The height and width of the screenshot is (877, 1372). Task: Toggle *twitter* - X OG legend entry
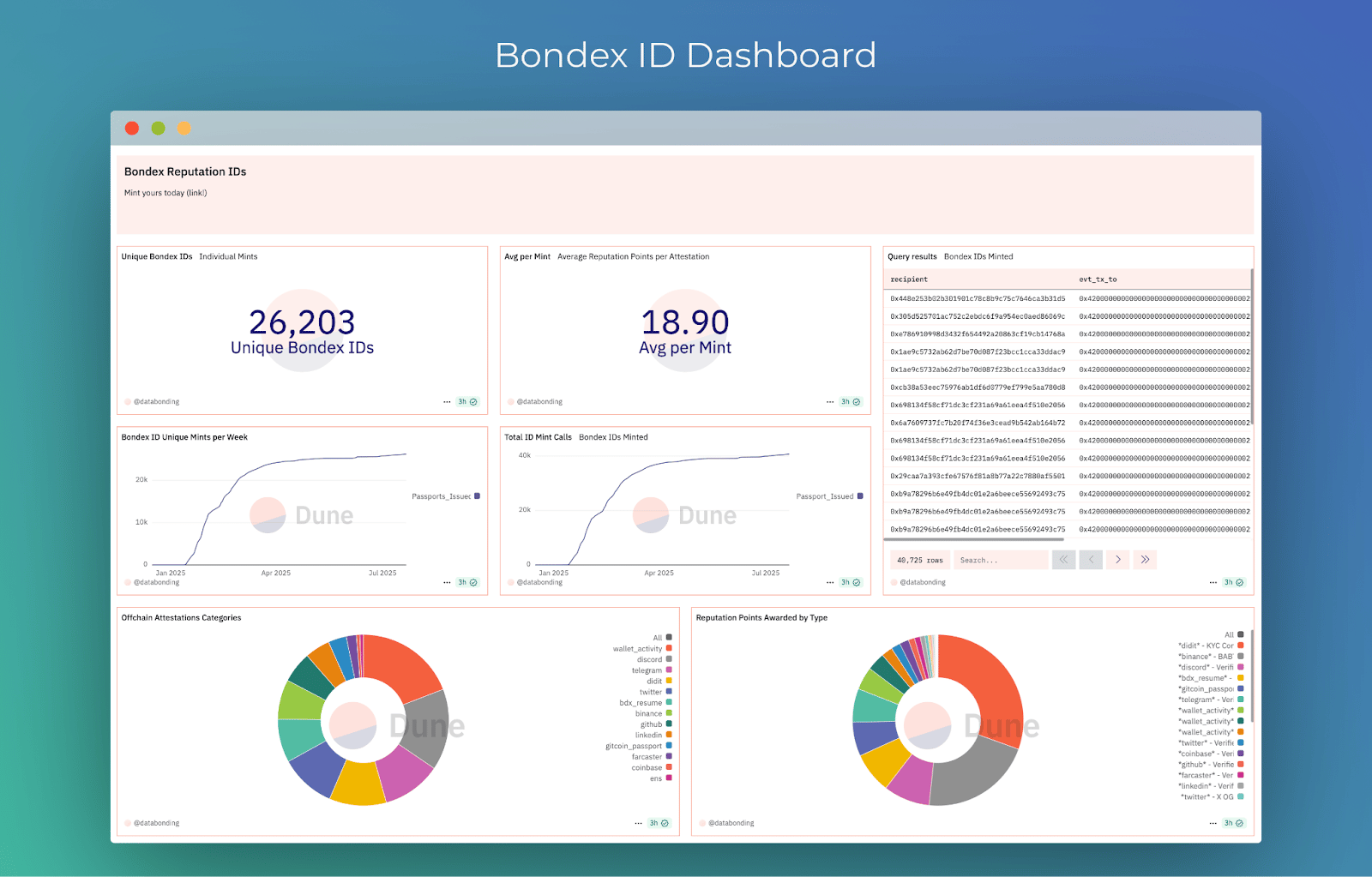(x=1213, y=797)
